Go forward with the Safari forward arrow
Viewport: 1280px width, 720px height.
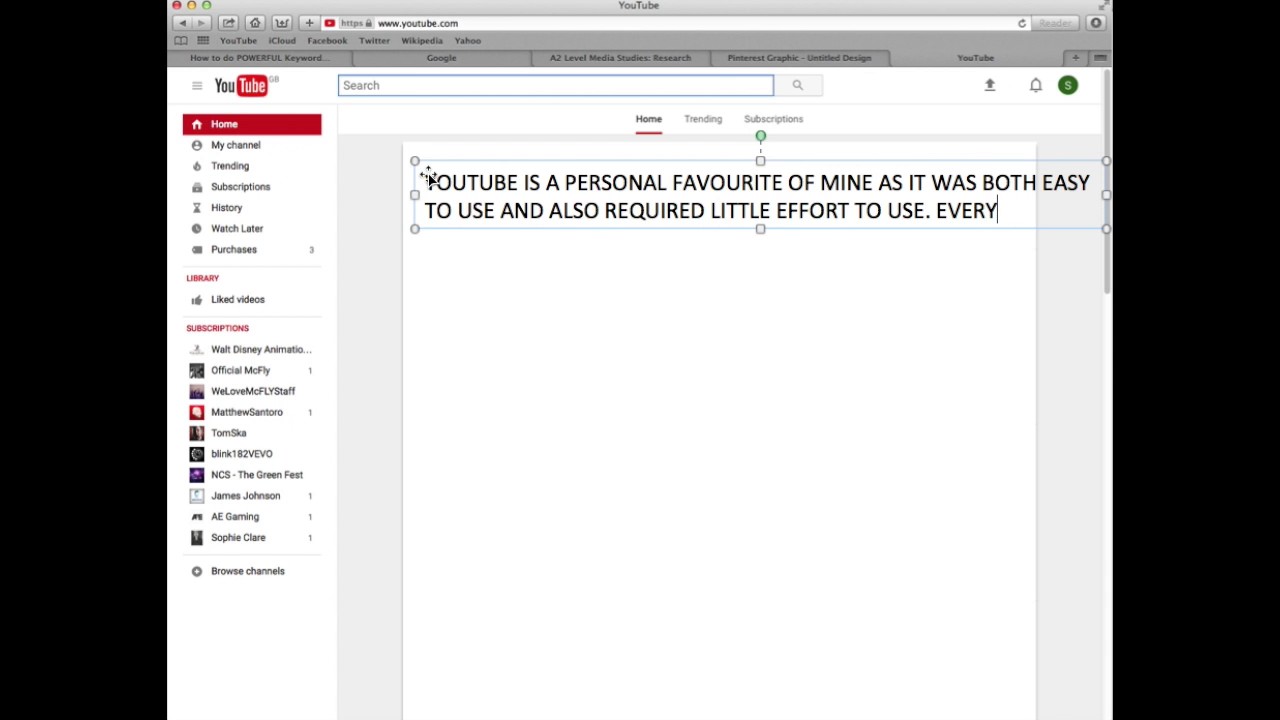201,23
